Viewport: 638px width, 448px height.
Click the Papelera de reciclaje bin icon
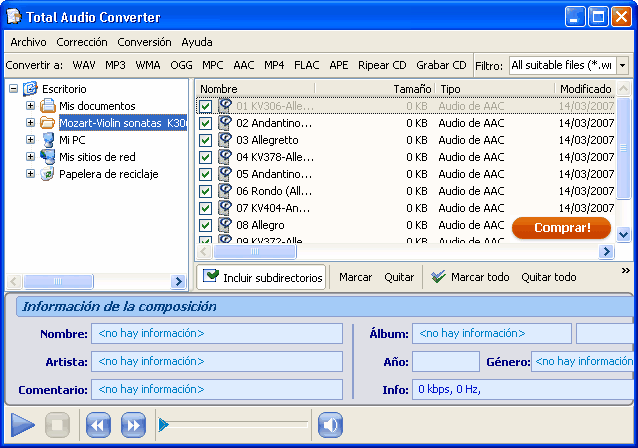pos(48,174)
